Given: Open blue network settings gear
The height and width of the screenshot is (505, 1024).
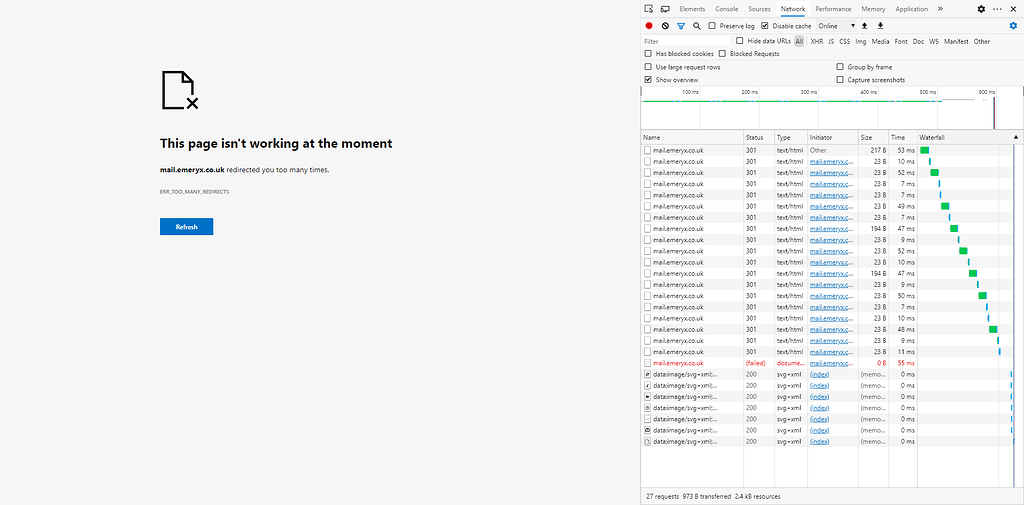Looking at the screenshot, I should (1013, 26).
